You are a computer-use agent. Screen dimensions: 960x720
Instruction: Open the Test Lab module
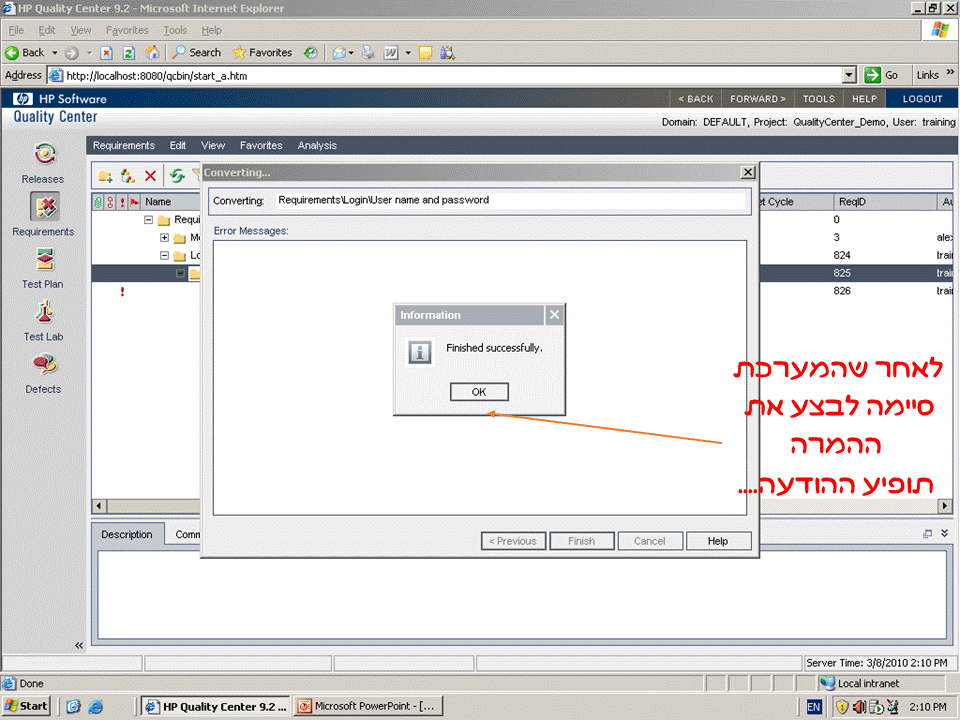(43, 320)
